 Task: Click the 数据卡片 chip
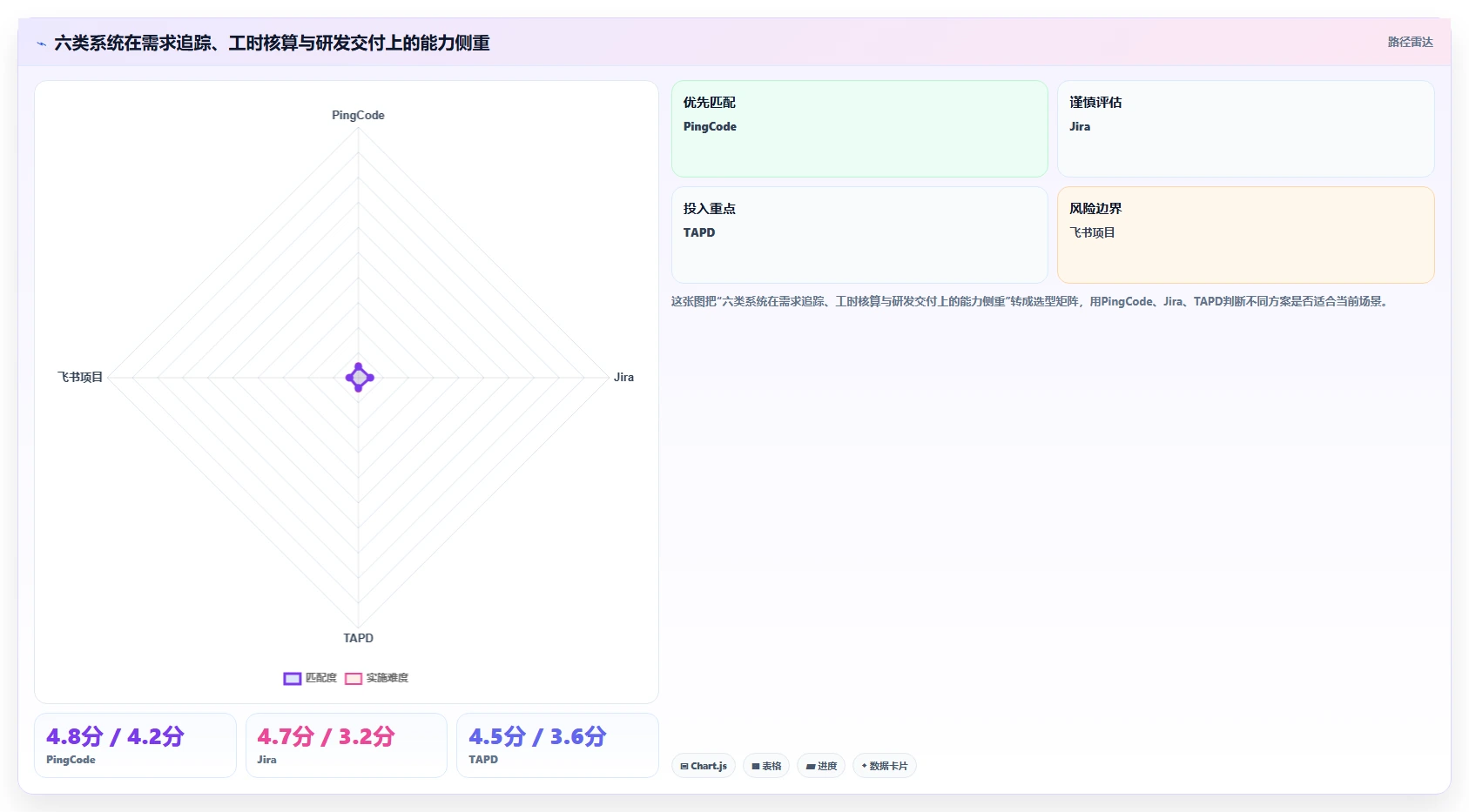(x=885, y=766)
